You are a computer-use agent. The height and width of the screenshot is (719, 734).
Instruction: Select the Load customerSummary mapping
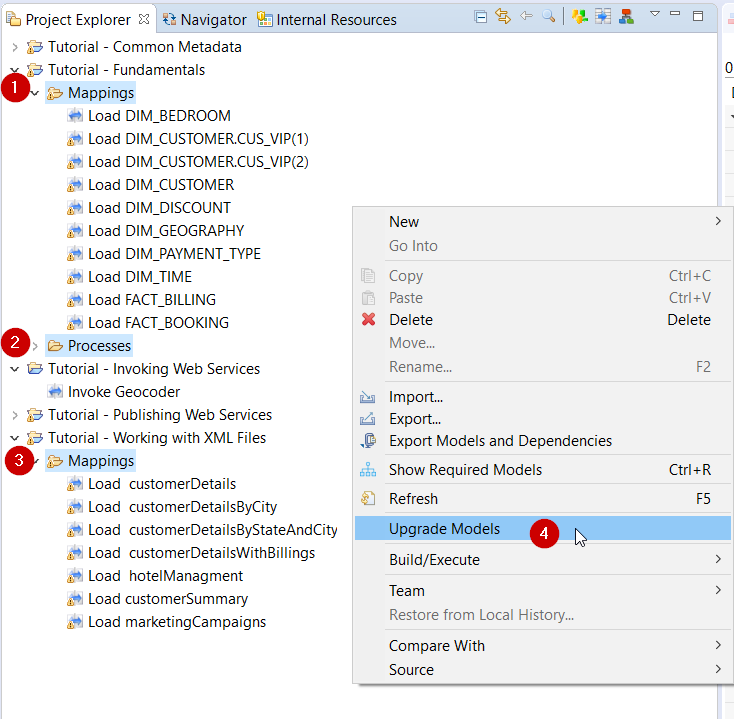[168, 599]
